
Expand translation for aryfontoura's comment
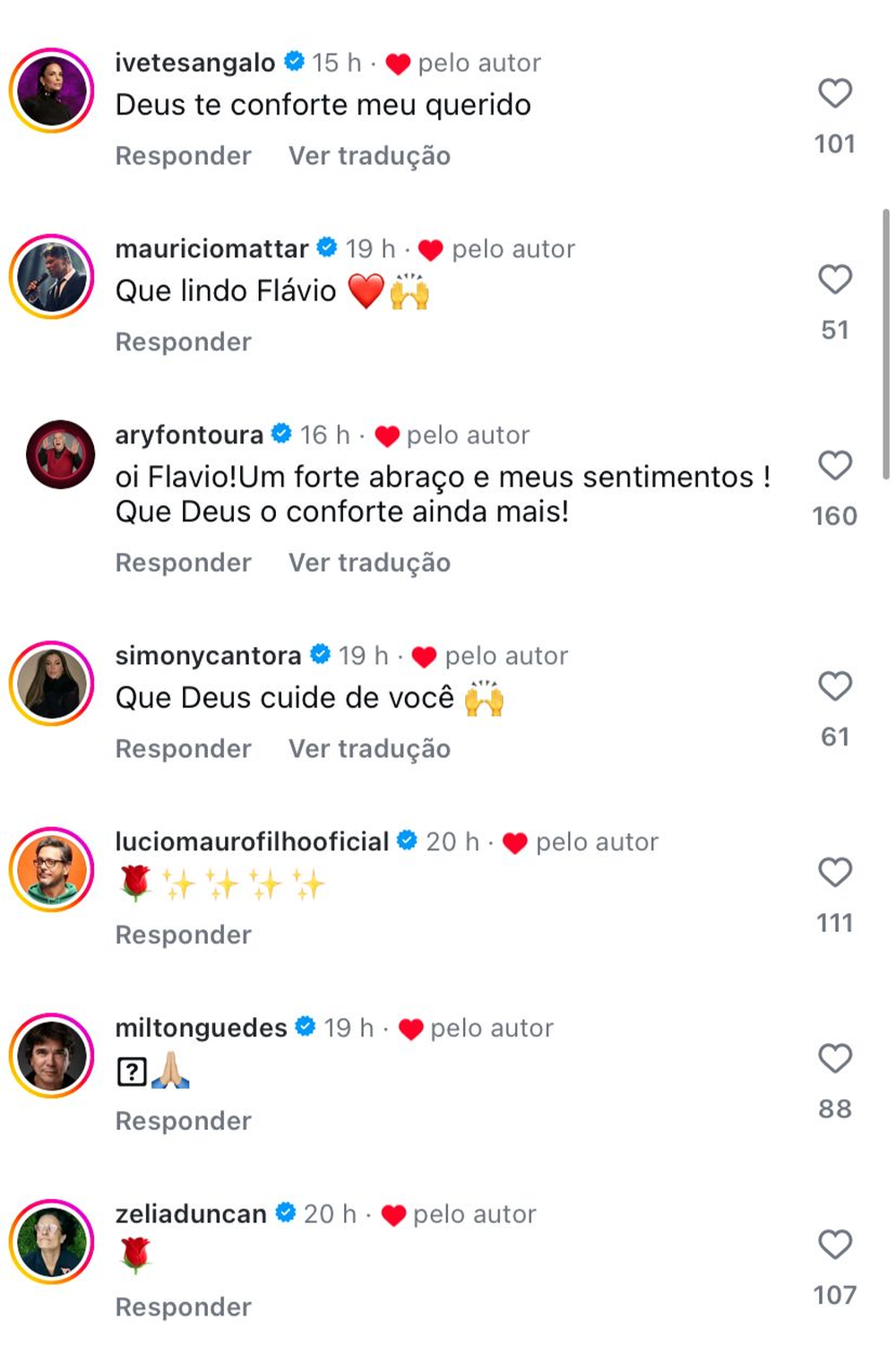click(x=369, y=563)
